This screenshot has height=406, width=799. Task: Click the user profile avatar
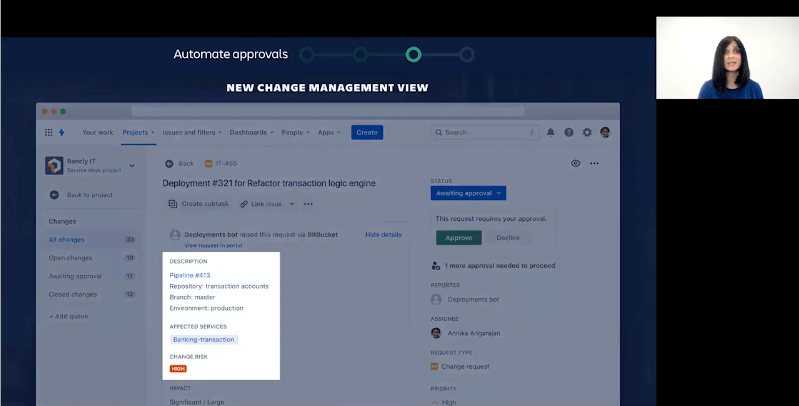pos(605,132)
